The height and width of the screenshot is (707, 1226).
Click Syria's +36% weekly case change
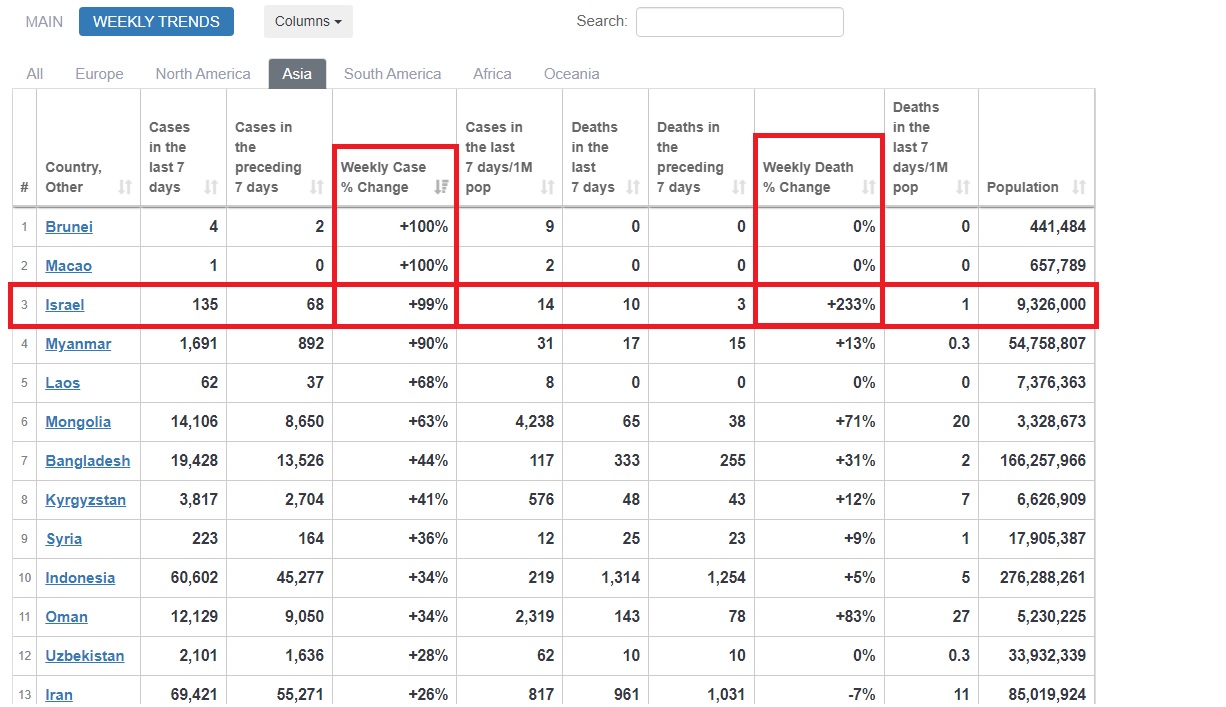point(429,539)
